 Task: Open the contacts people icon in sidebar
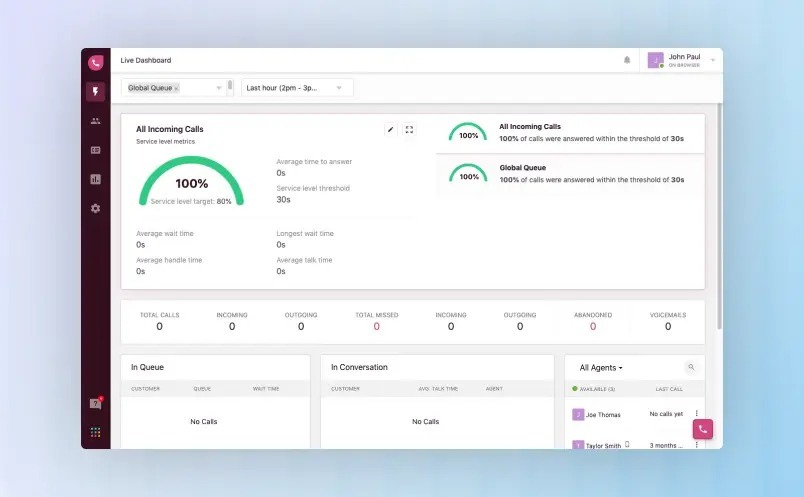pos(95,121)
